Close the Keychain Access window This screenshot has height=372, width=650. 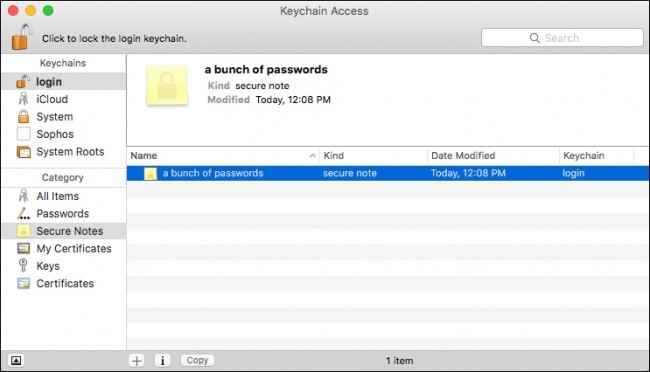(13, 10)
